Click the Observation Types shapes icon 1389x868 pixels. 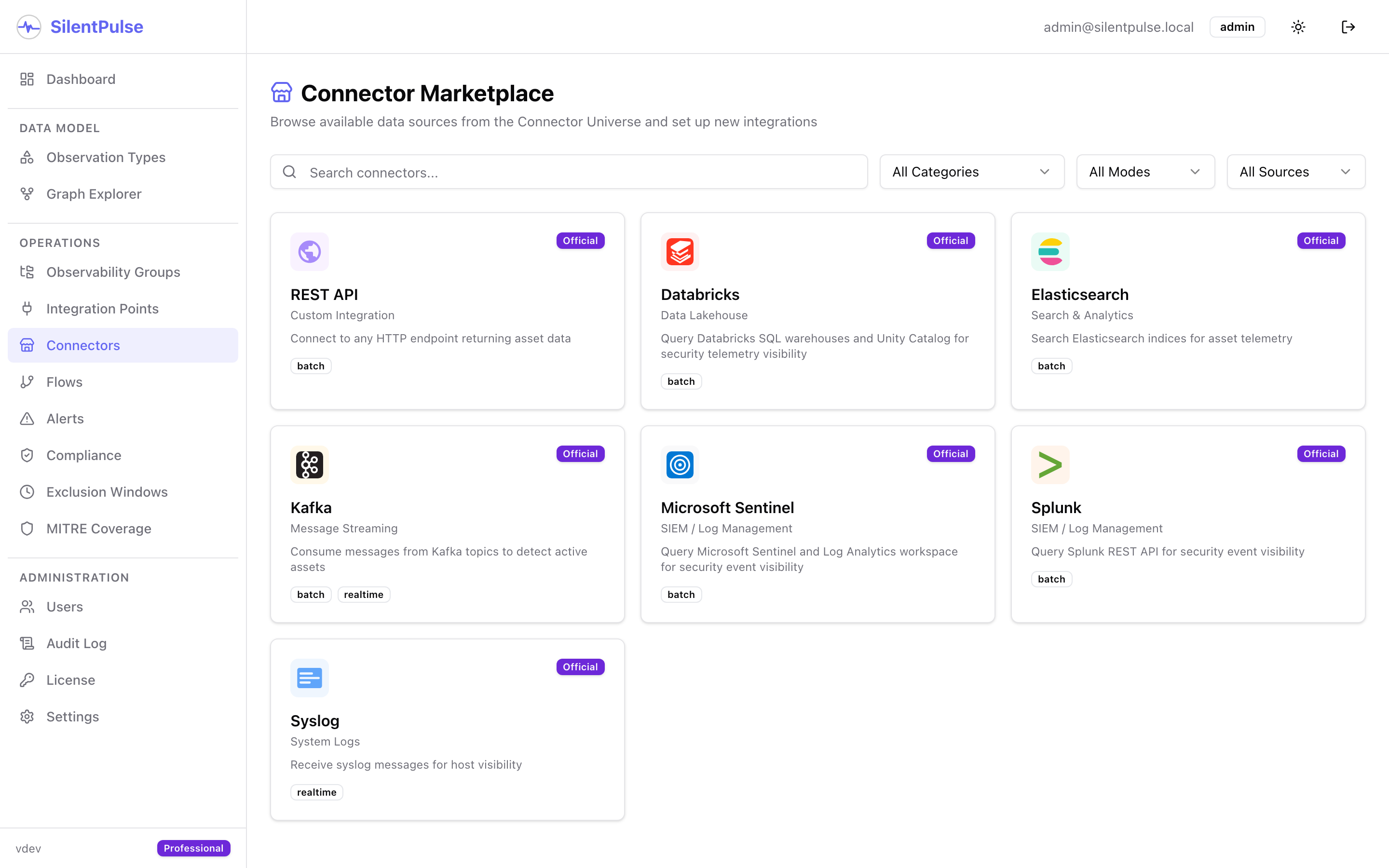(27, 157)
